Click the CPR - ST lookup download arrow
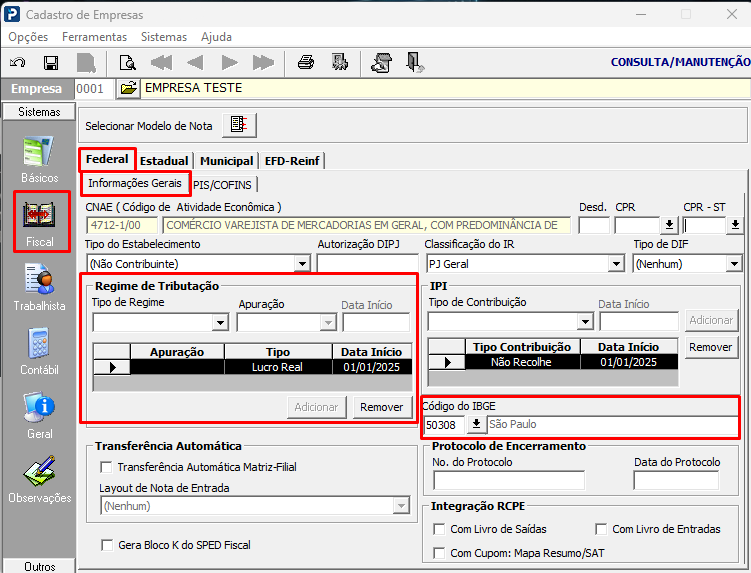This screenshot has height=573, width=751. coord(735,225)
